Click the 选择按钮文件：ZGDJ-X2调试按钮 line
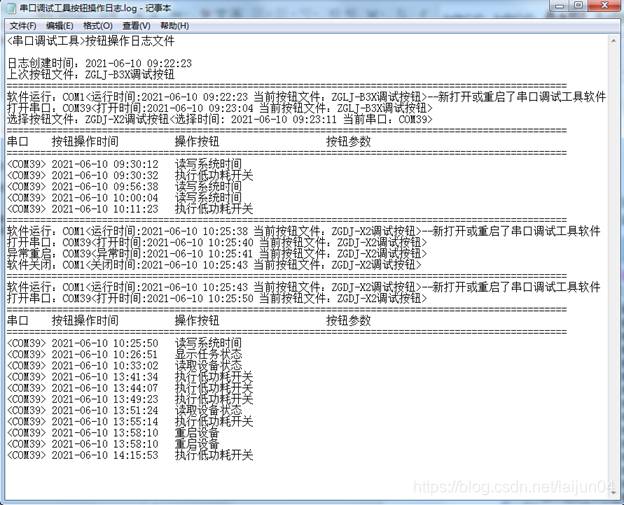The image size is (624, 505). 220,119
